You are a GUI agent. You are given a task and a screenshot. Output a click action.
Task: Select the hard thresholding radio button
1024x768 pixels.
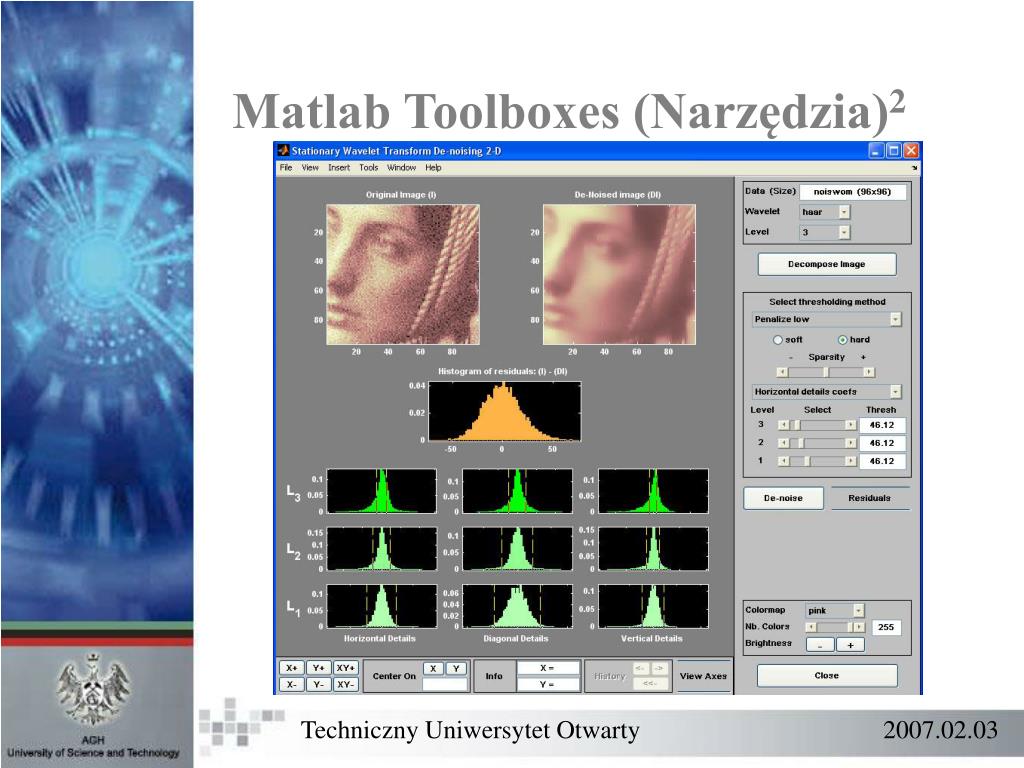842,340
